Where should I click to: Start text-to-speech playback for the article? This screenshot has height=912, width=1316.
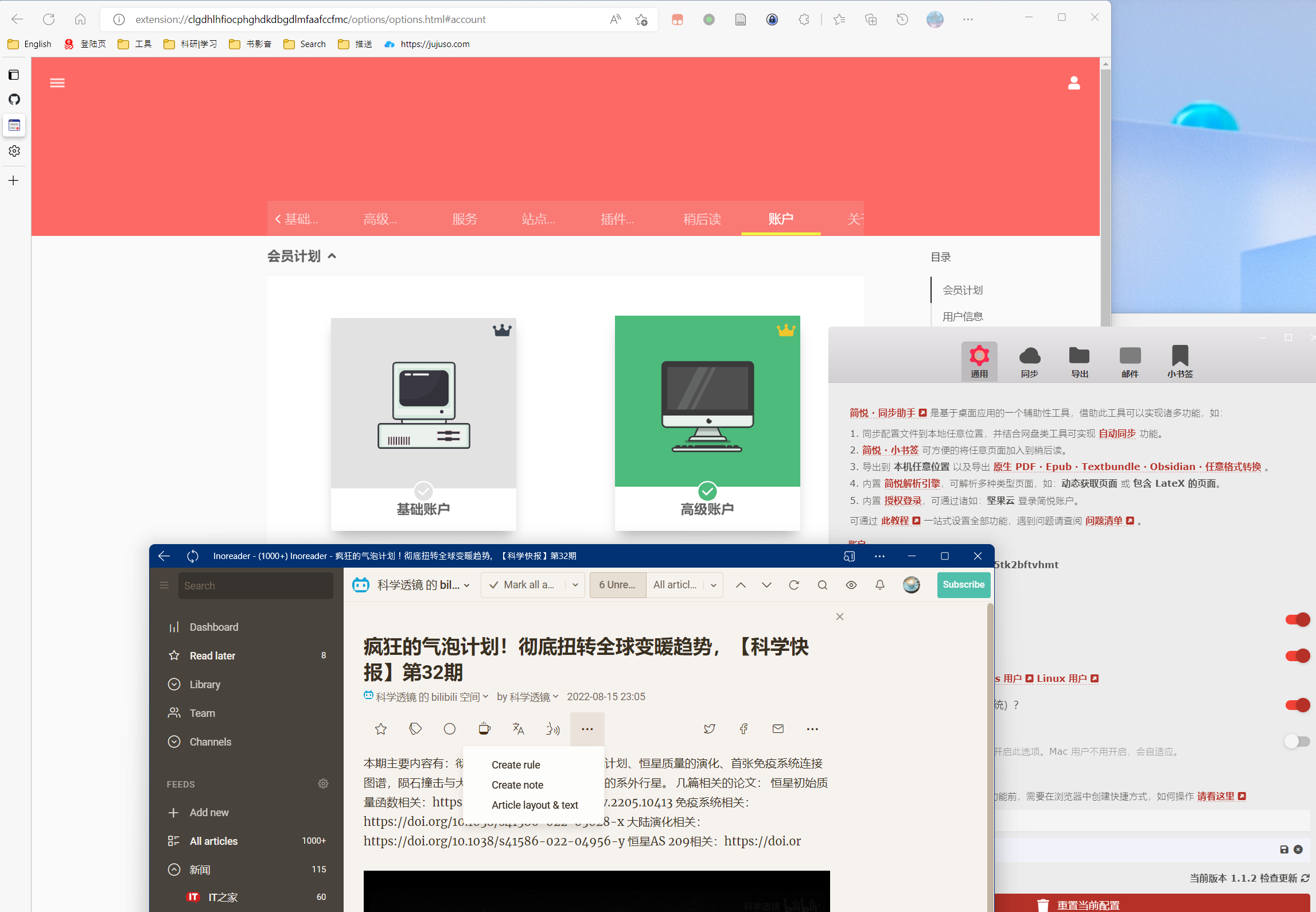pos(553,729)
